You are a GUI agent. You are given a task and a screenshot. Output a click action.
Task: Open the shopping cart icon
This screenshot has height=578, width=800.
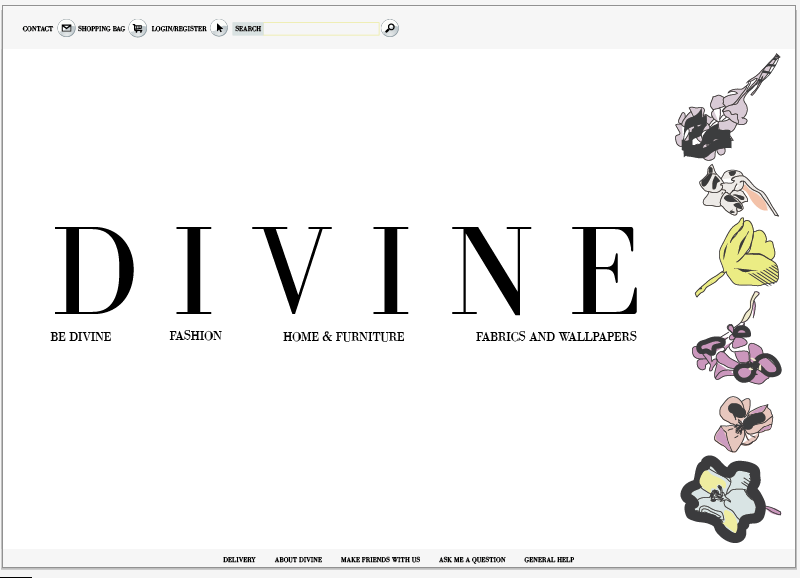pyautogui.click(x=137, y=28)
